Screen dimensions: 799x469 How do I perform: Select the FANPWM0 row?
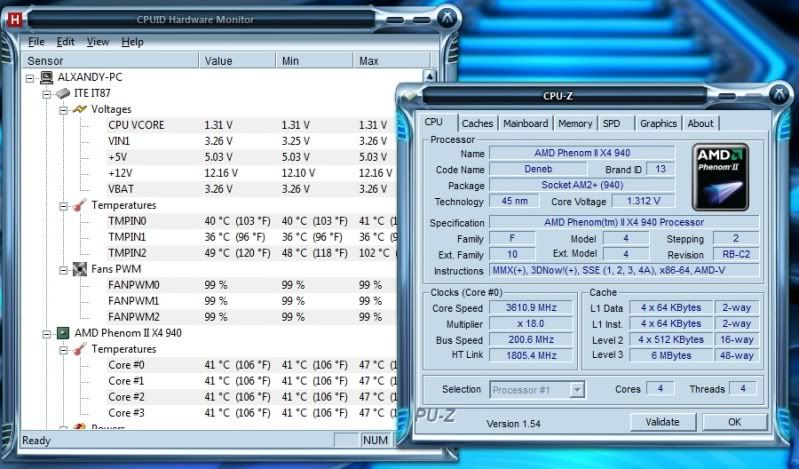[251, 285]
